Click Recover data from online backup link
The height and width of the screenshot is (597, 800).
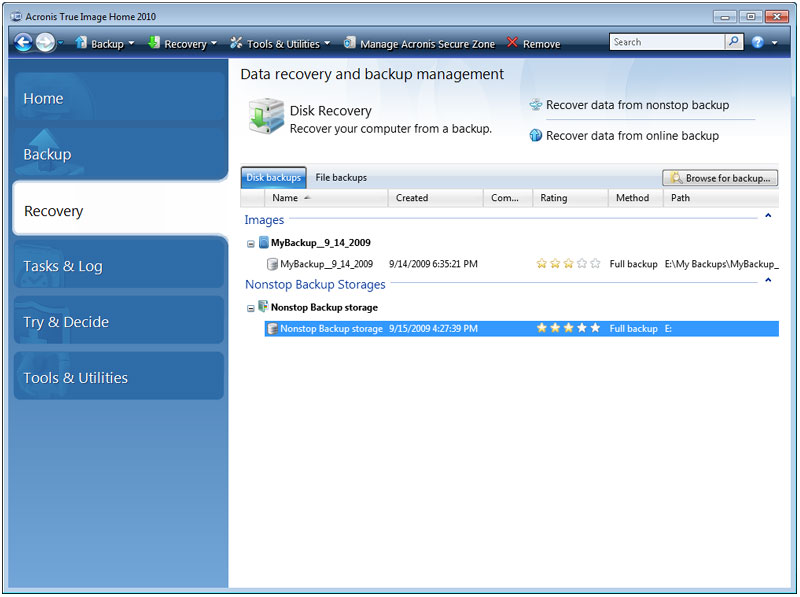(x=632, y=136)
